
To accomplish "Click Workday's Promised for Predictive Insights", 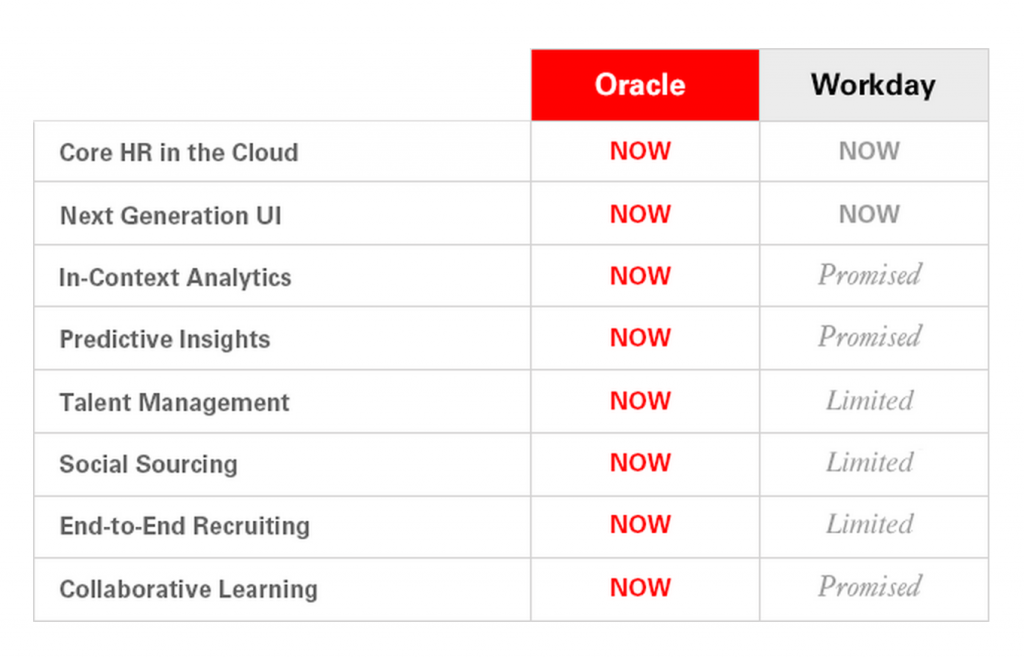I will pos(869,338).
